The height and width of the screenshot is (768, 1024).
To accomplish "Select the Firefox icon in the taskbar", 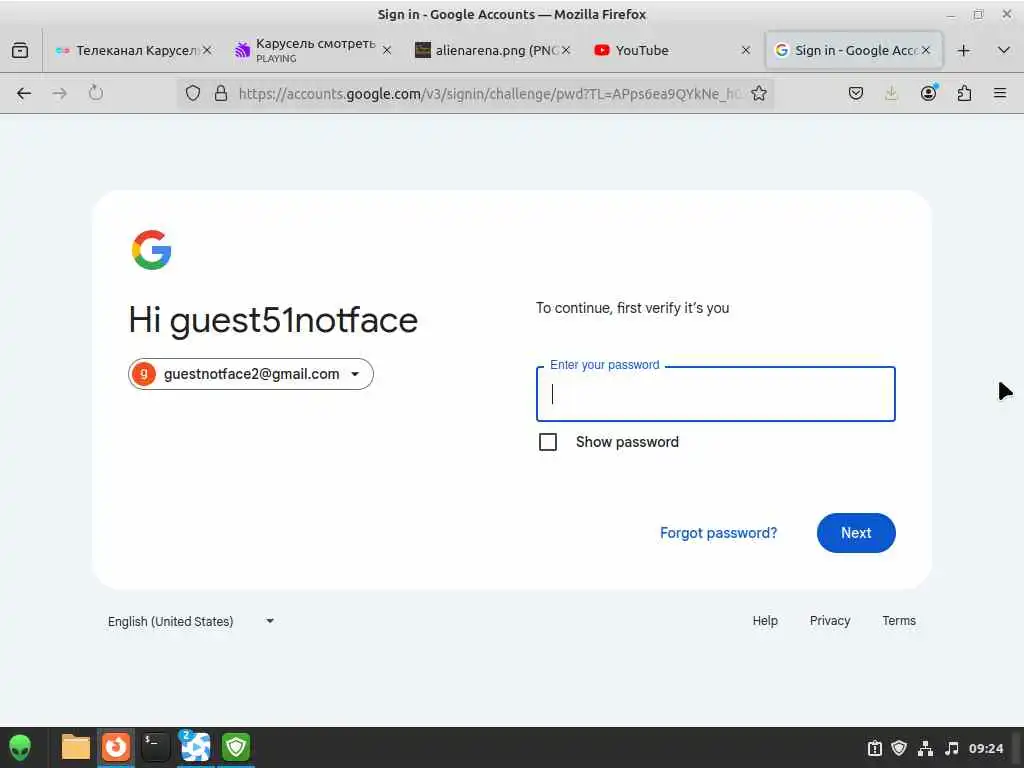I will (x=116, y=747).
